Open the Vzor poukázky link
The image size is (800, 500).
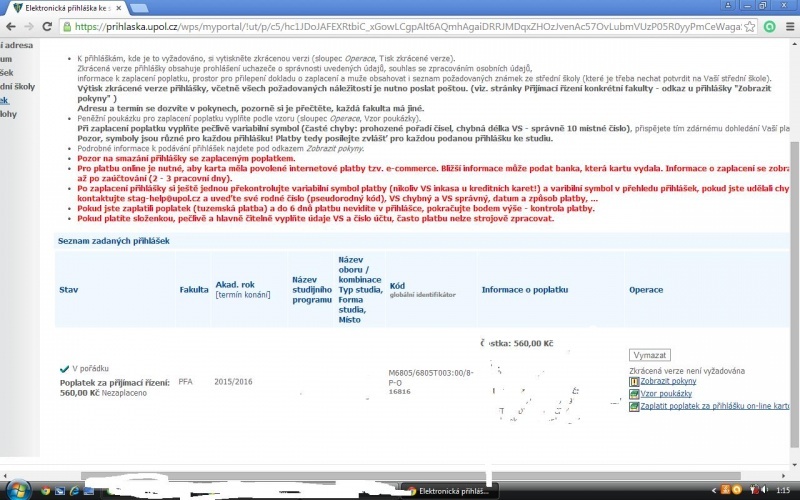667,394
